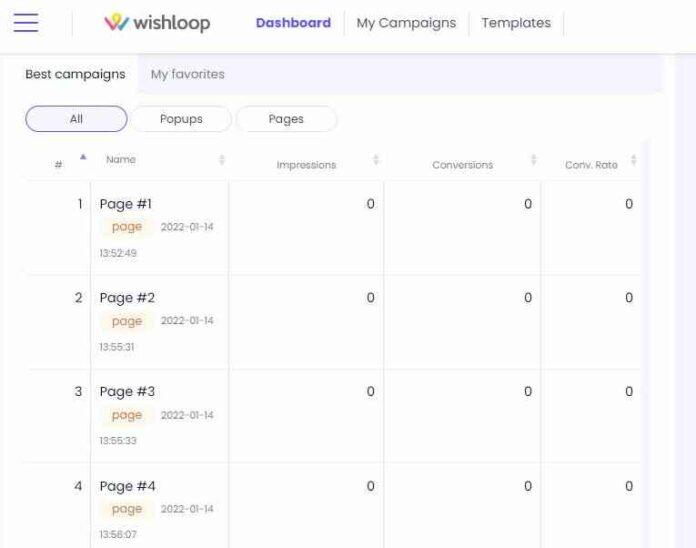Switch to My favorites tab
Image resolution: width=696 pixels, height=548 pixels.
pos(188,74)
